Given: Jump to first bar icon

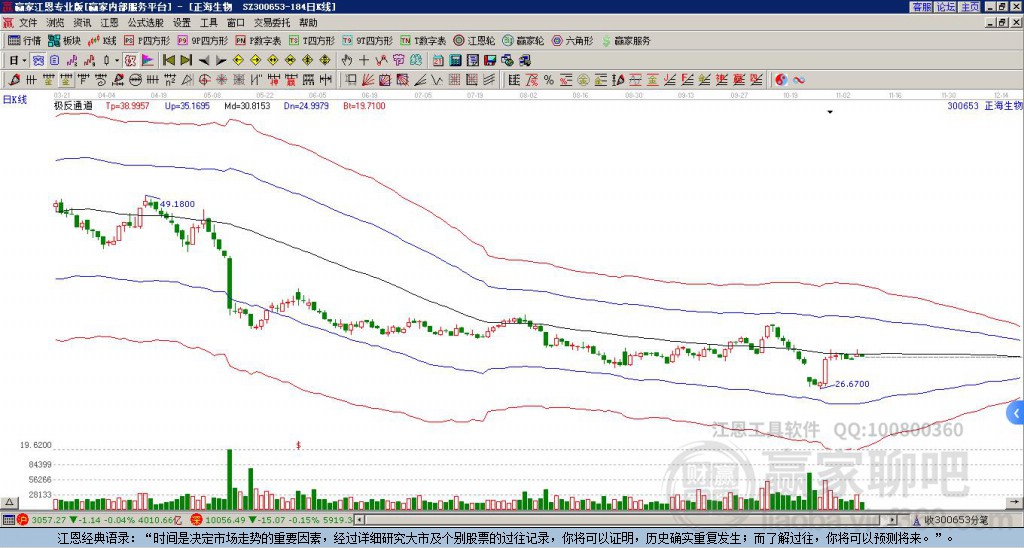Looking at the screenshot, I should 168,61.
